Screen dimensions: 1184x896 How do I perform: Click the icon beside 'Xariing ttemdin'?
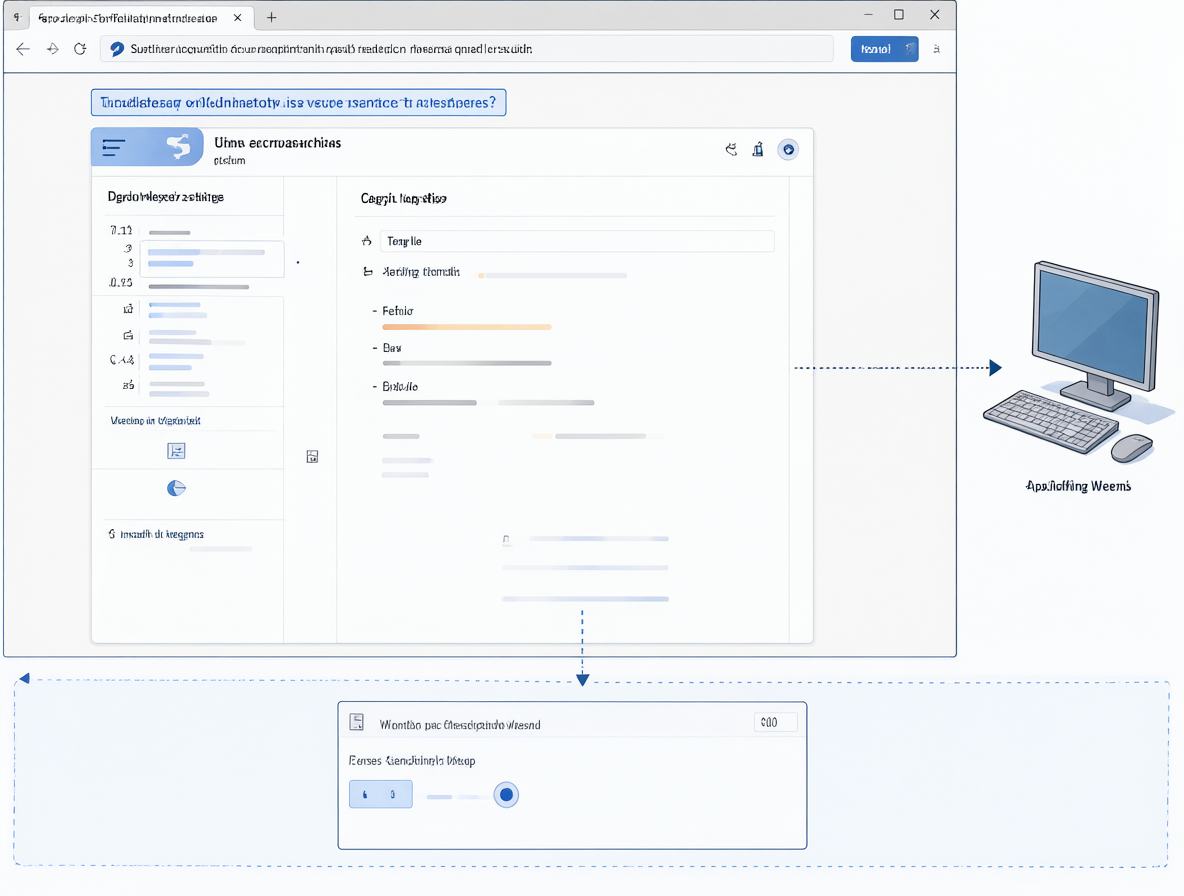[x=368, y=272]
